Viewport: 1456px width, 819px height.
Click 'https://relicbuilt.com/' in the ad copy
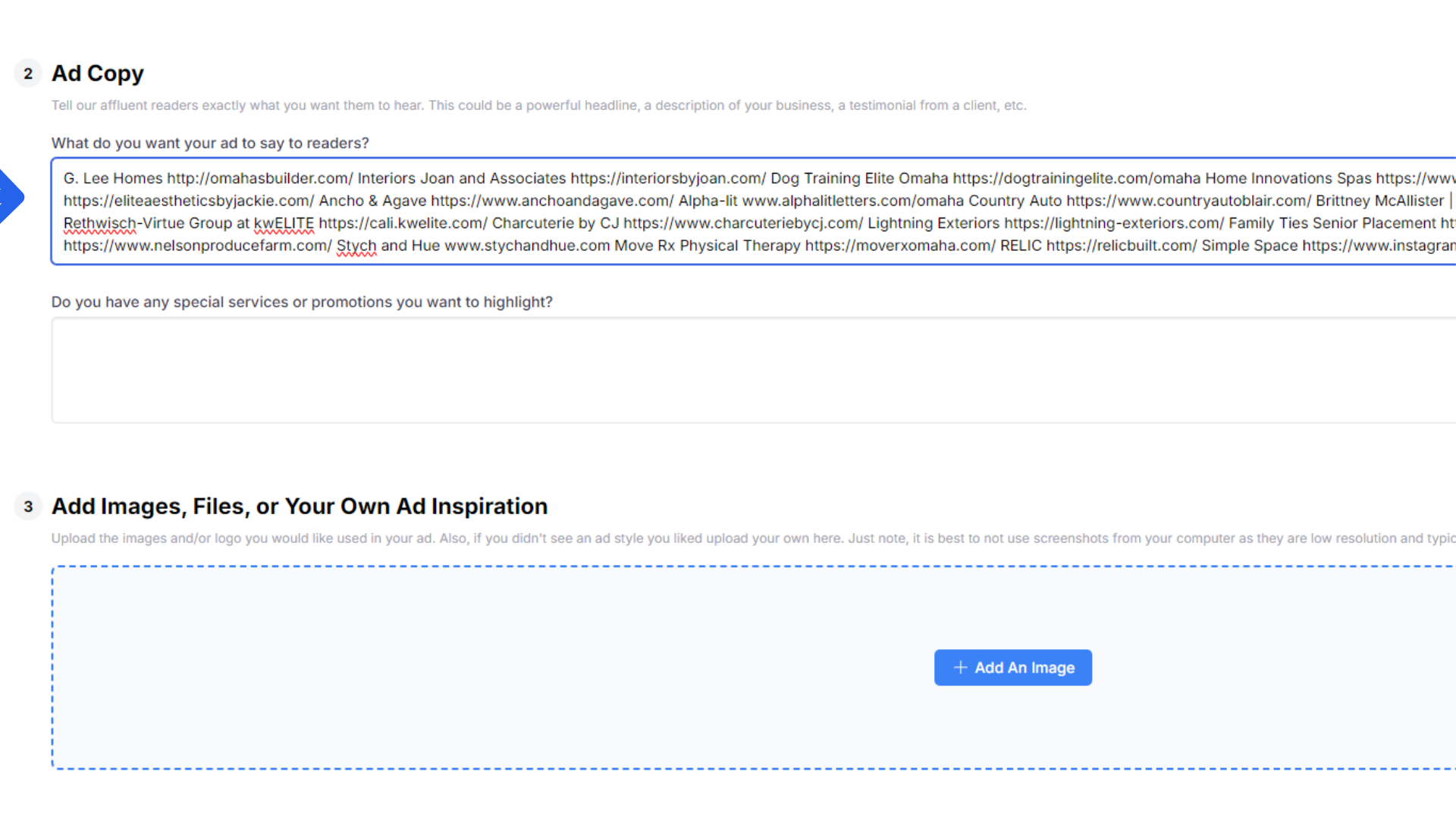point(1122,246)
